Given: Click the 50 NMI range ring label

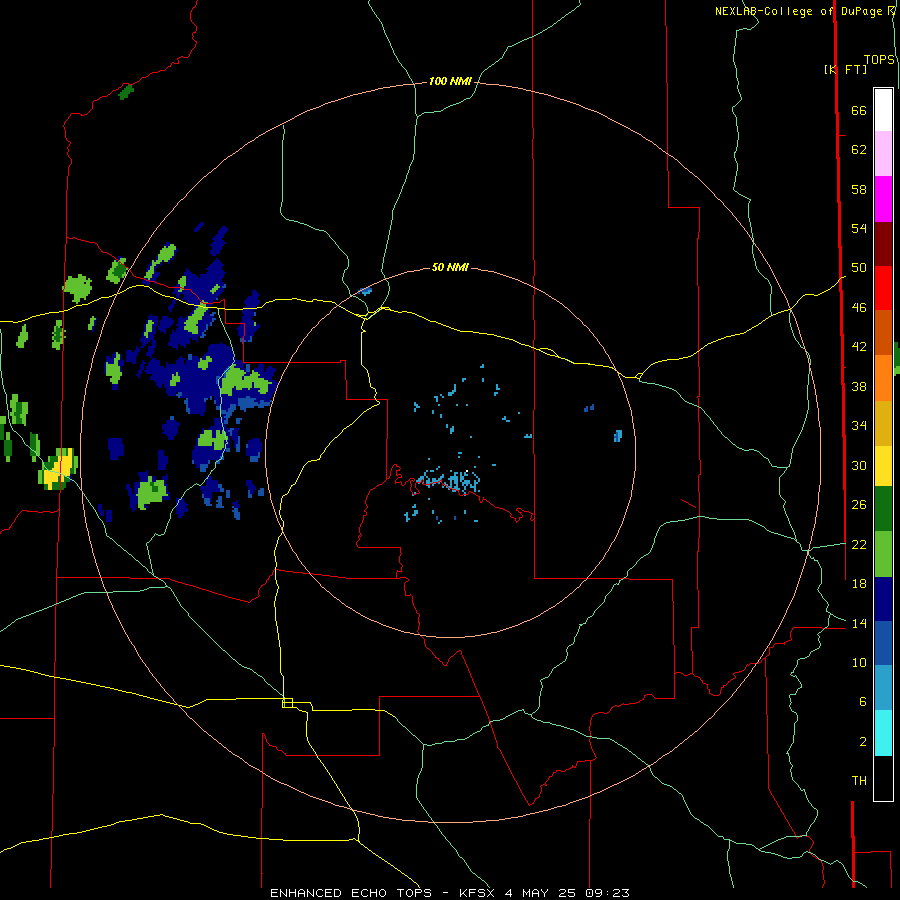Looking at the screenshot, I should point(450,267).
